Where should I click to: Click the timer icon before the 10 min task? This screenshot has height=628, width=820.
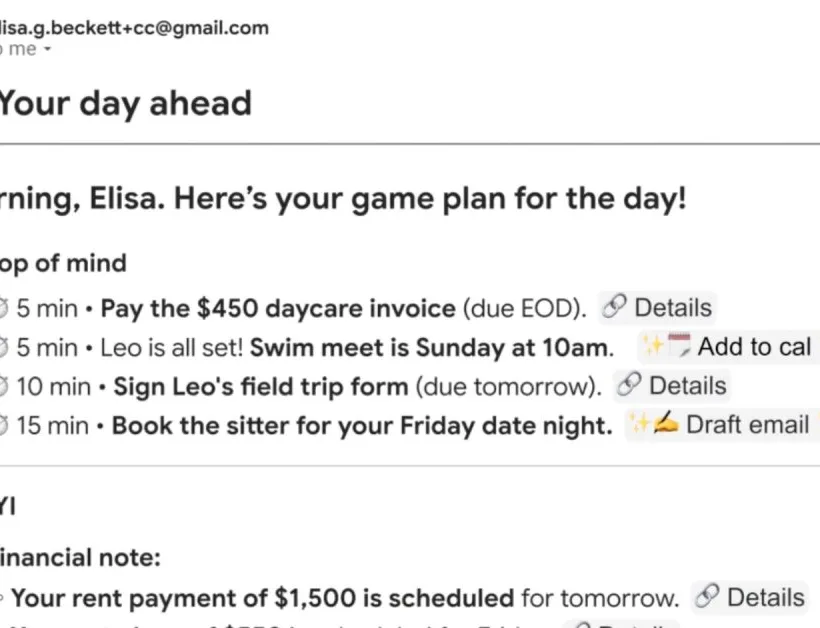3,386
